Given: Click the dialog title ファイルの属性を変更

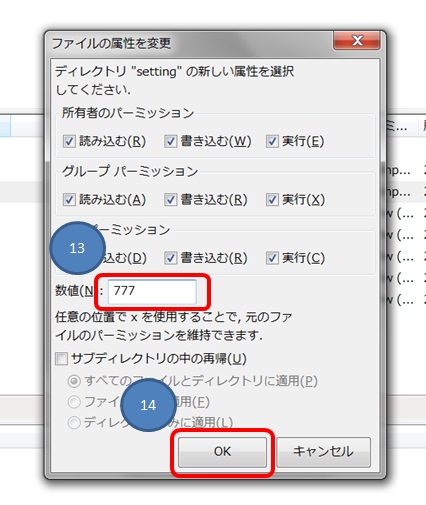Looking at the screenshot, I should pyautogui.click(x=111, y=43).
